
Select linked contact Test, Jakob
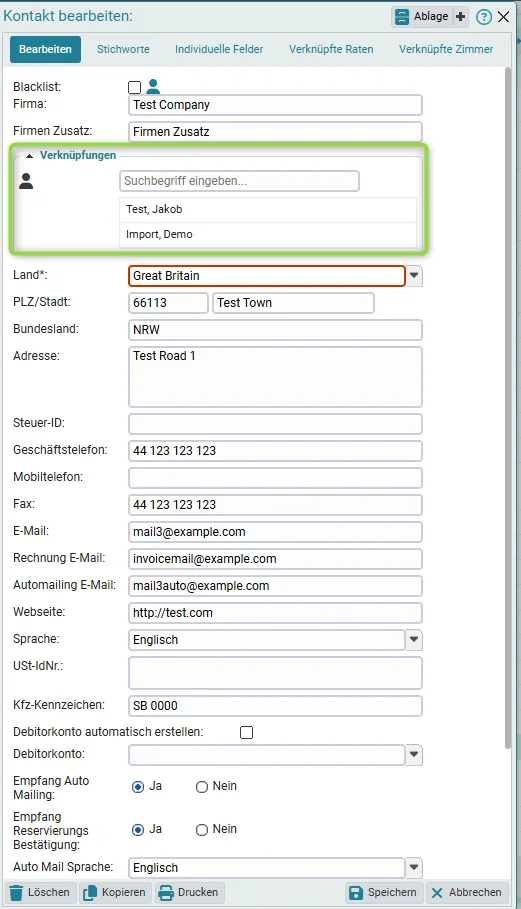(268, 209)
